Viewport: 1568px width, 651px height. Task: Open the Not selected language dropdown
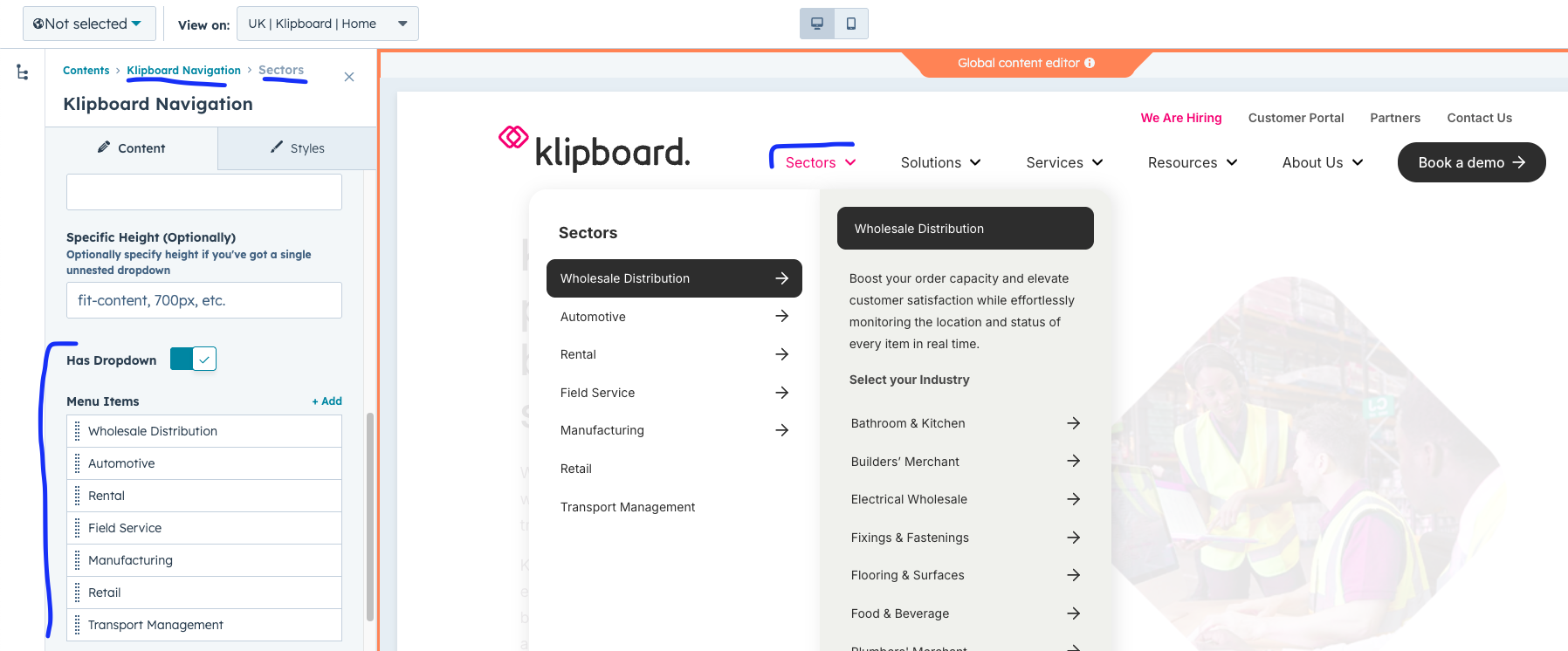[x=89, y=24]
